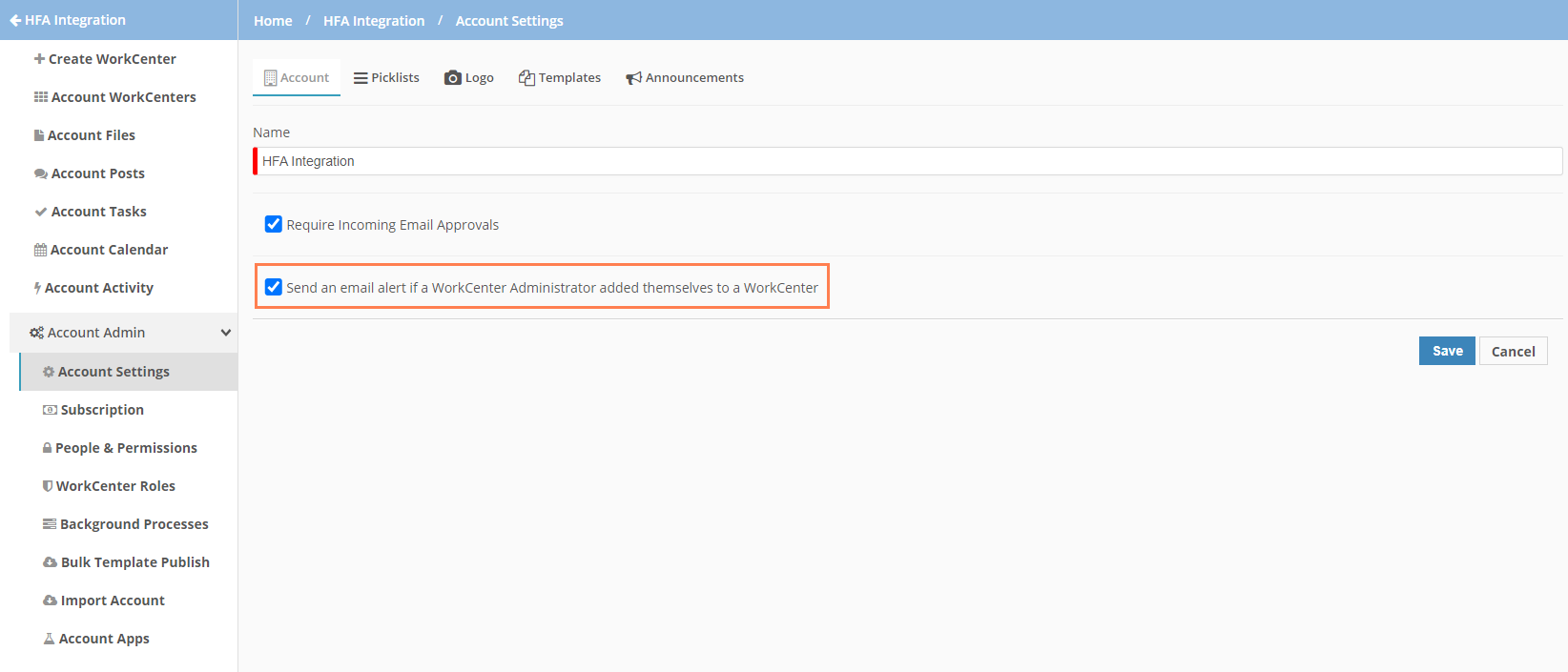Click the checkmark icon beside Account Tasks

[41, 212]
